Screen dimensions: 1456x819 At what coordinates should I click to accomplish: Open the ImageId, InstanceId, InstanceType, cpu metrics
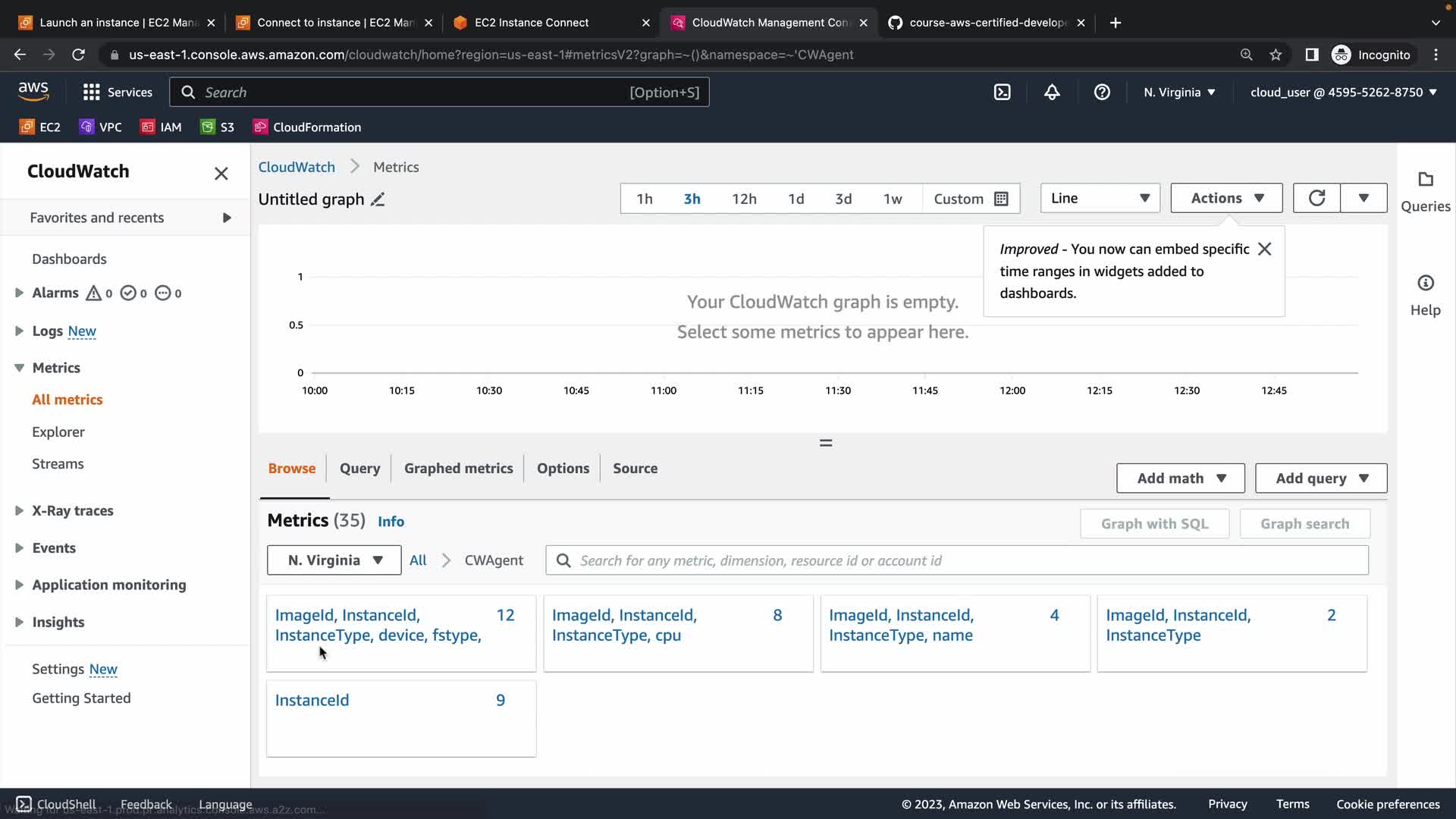[624, 626]
